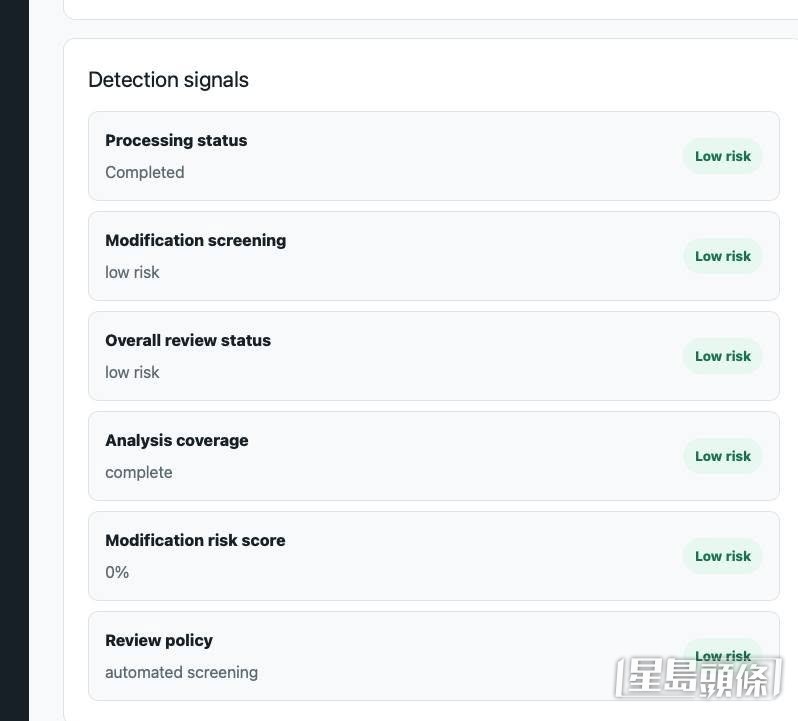Select the Modification risk score row

click(434, 556)
